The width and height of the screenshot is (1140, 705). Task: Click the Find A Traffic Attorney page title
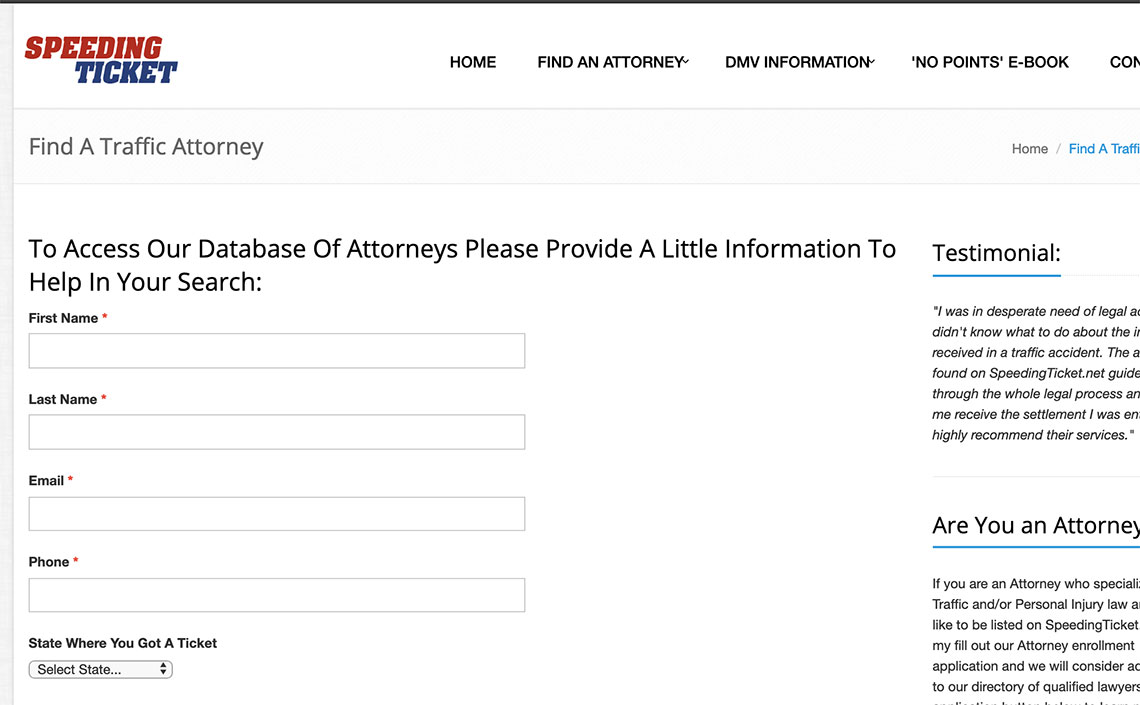click(x=146, y=147)
